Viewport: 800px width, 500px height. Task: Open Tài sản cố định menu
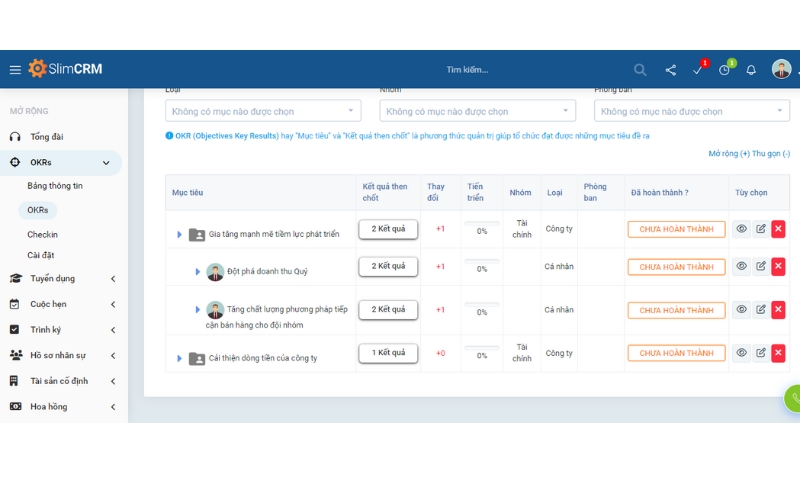(59, 381)
